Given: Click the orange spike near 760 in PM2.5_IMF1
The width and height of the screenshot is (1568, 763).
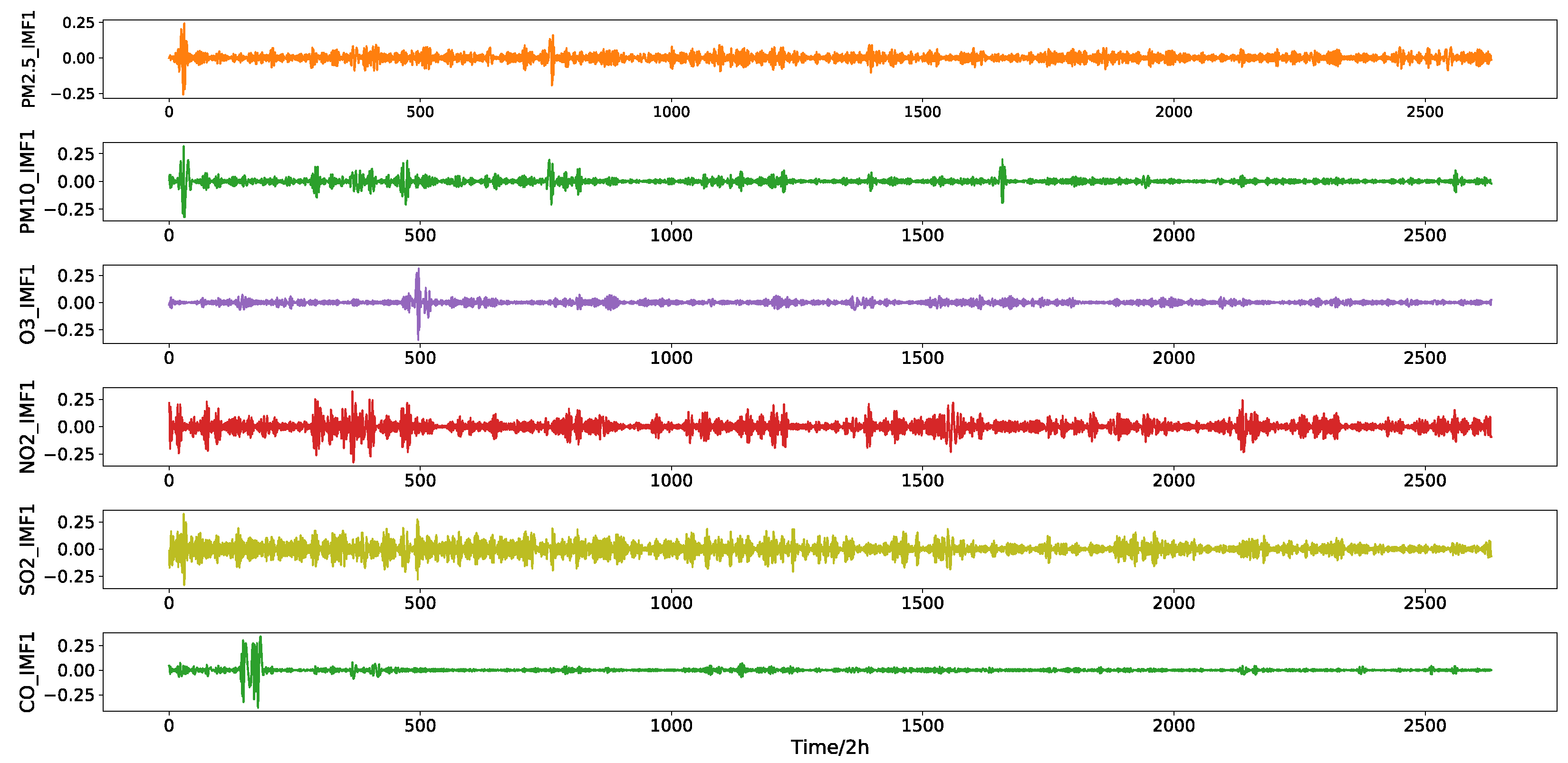Looking at the screenshot, I should 552,60.
